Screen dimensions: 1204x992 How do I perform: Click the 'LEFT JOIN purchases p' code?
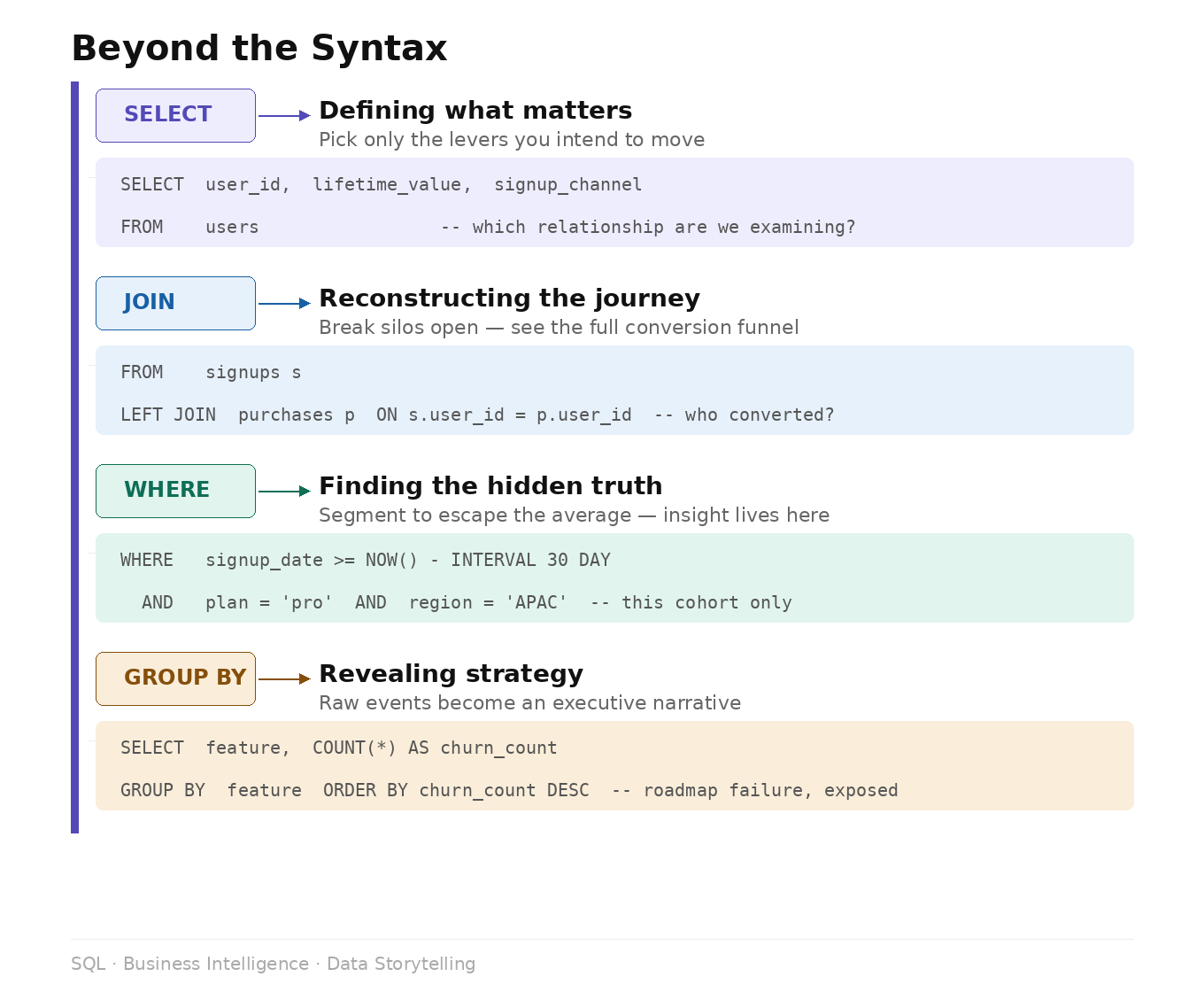pyautogui.click(x=237, y=415)
